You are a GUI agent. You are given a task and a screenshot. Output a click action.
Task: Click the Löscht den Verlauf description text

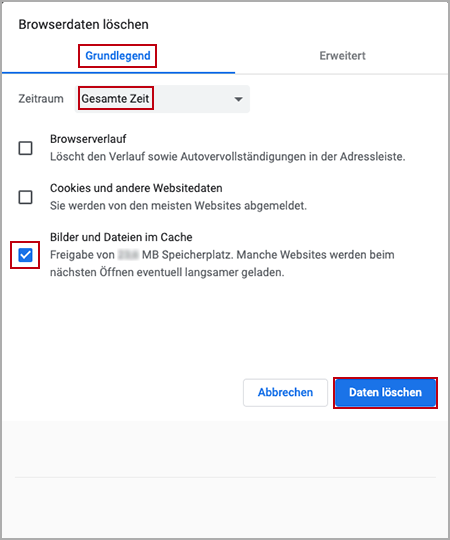click(228, 157)
